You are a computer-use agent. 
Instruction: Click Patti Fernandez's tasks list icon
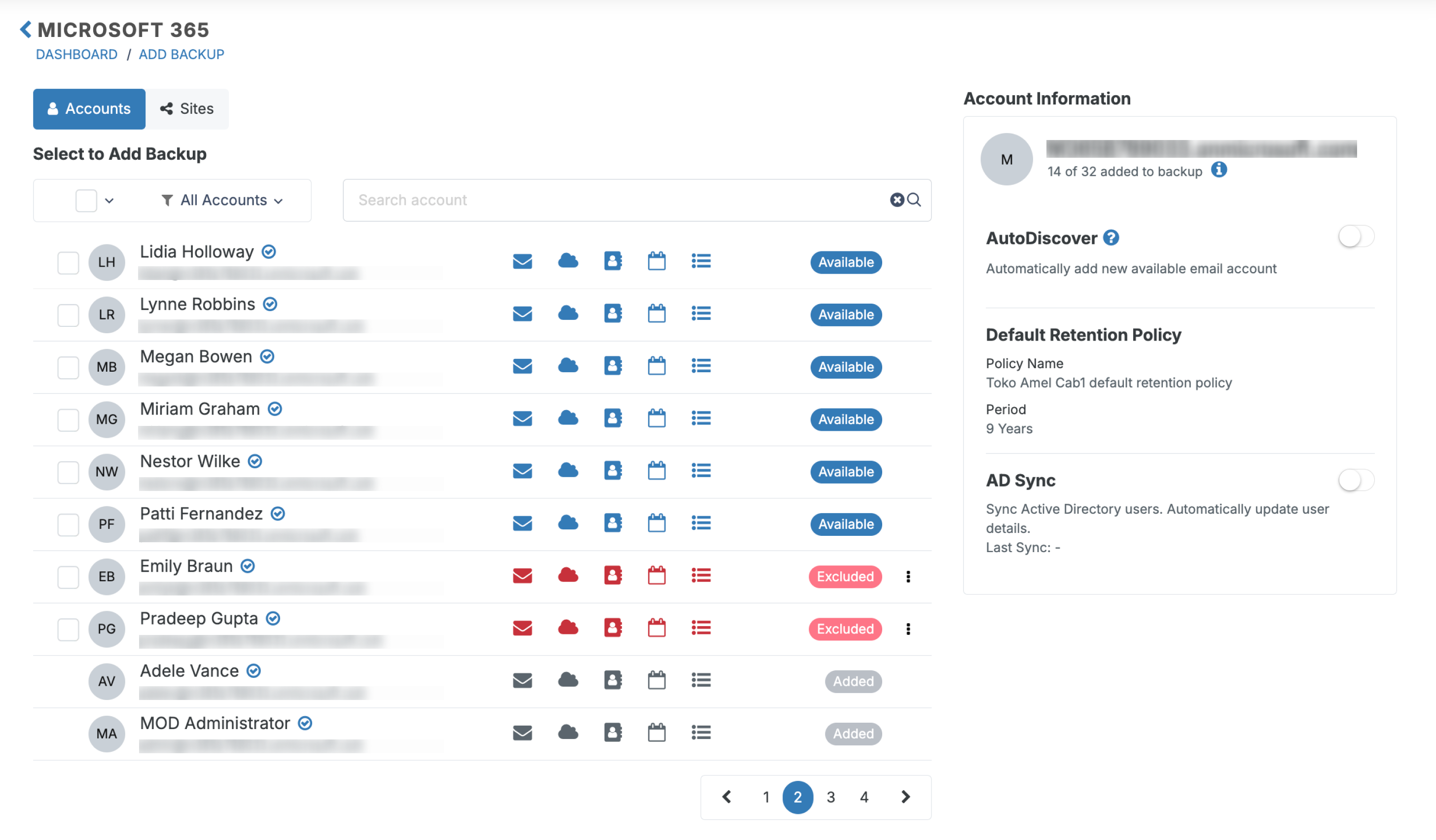701,524
